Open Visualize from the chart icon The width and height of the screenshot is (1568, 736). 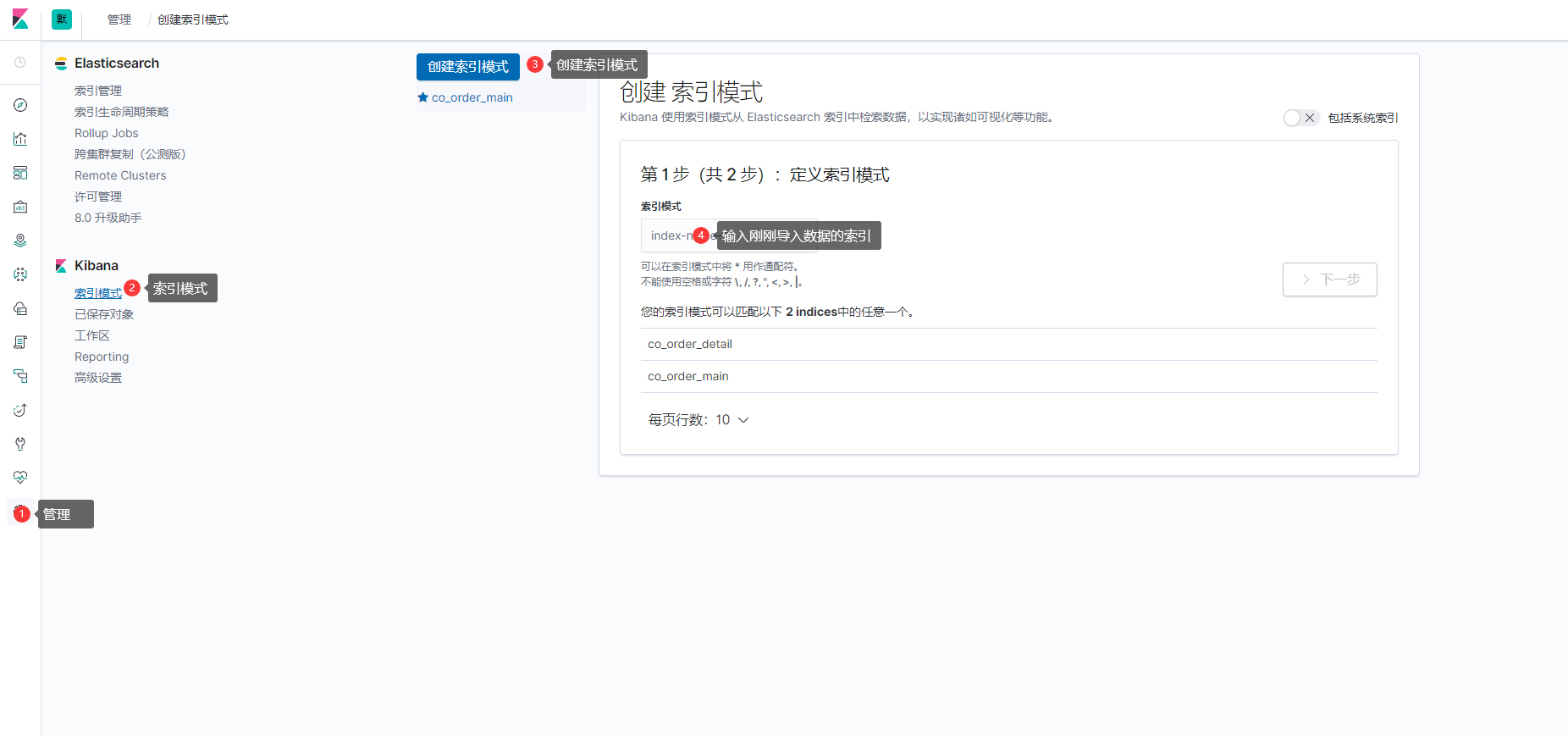click(x=20, y=139)
